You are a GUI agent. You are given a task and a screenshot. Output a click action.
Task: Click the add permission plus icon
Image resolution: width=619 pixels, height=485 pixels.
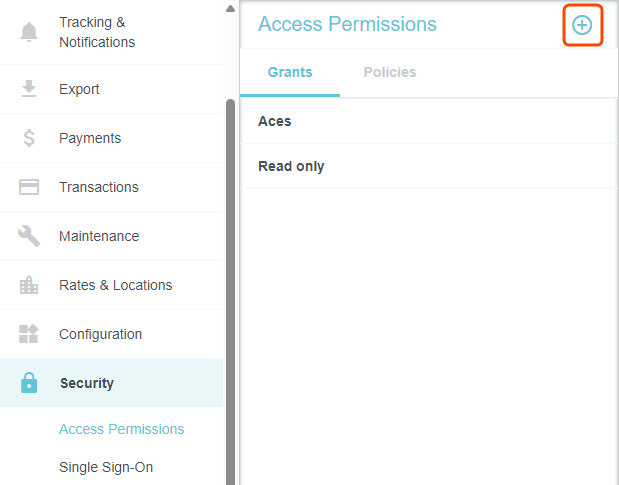pos(582,25)
